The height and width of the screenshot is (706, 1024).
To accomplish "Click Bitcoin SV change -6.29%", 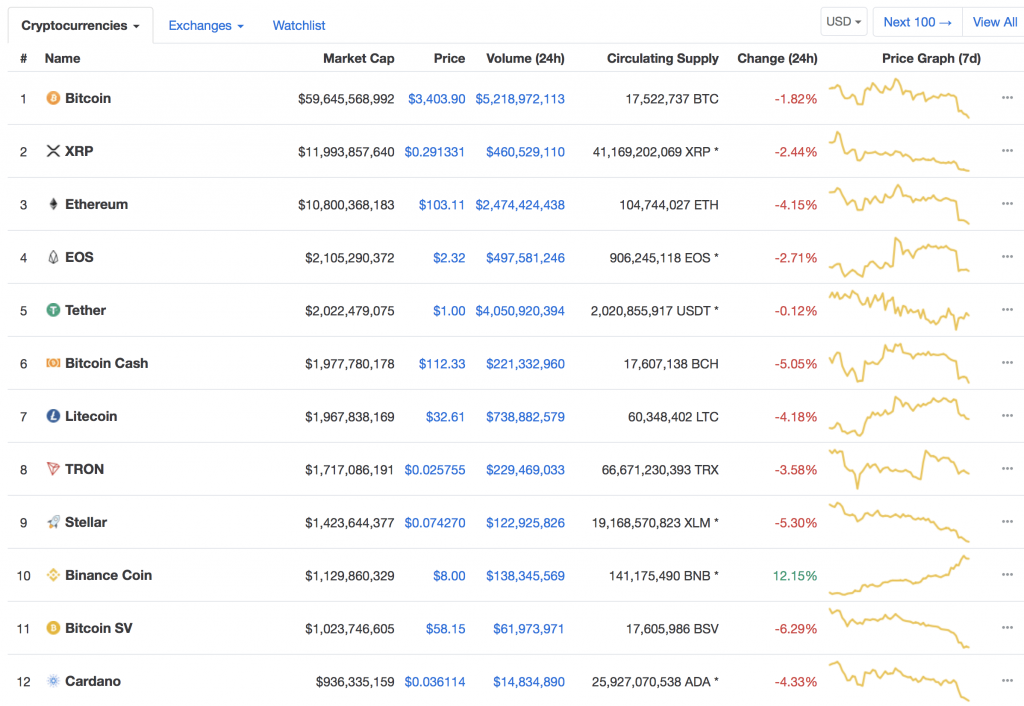I will click(795, 628).
